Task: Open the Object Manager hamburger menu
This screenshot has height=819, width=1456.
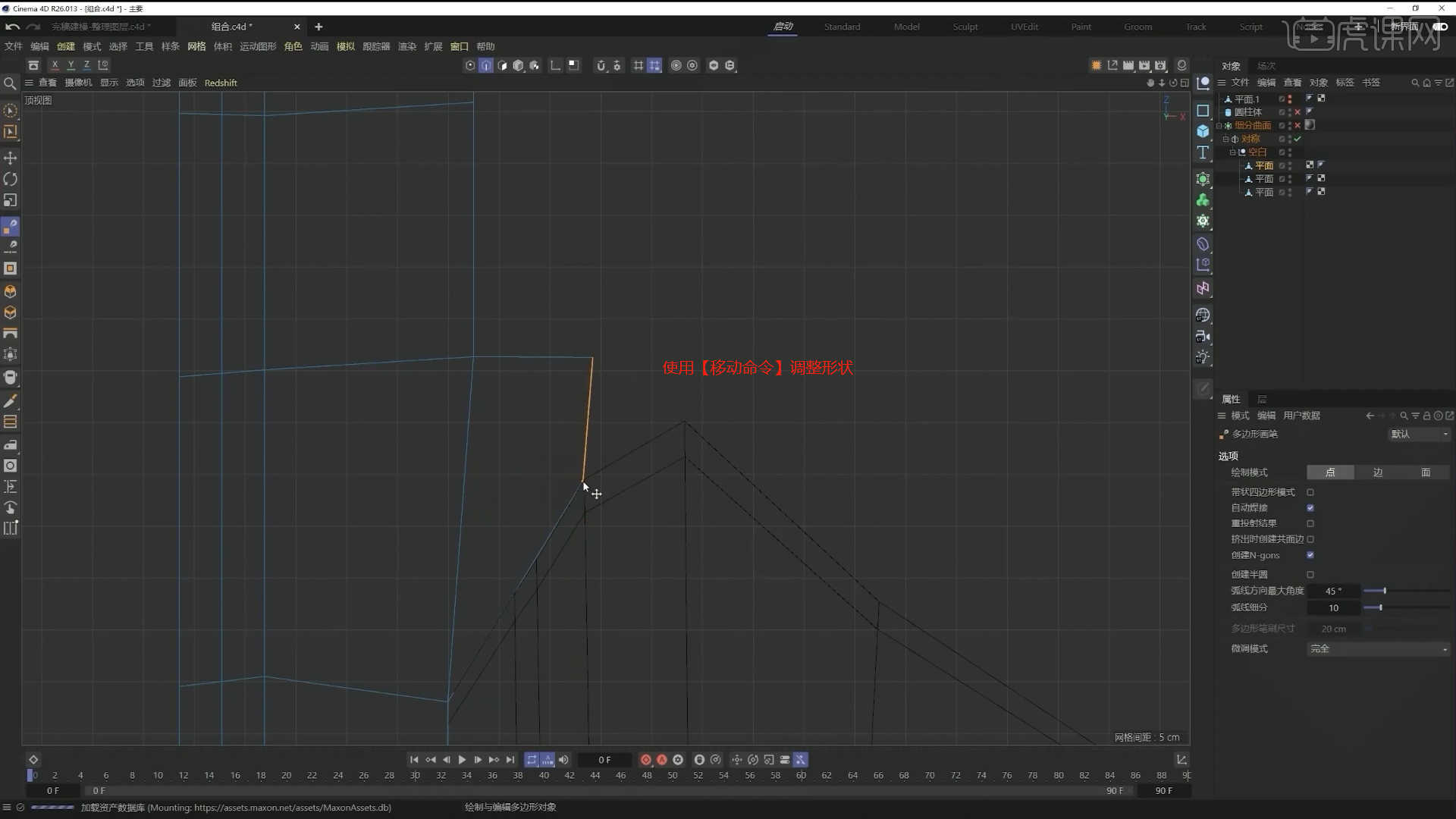Action: point(1222,83)
